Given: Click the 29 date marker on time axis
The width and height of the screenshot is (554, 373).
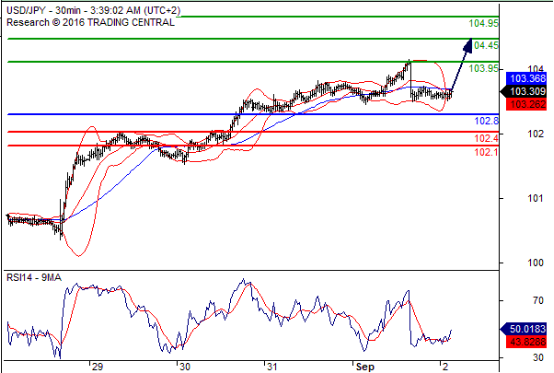Looking at the screenshot, I should (97, 367).
